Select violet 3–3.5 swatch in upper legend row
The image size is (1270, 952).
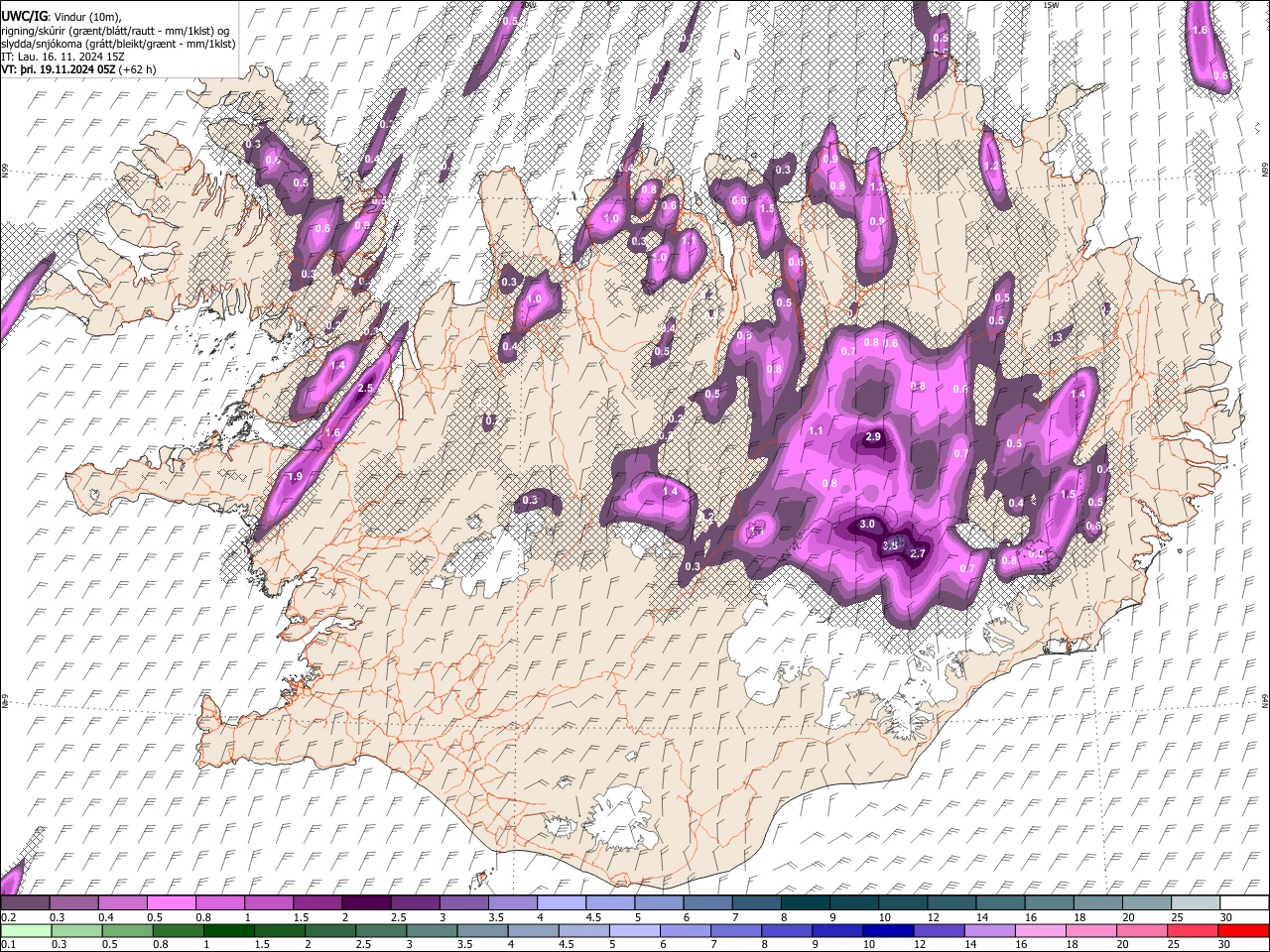click(465, 903)
